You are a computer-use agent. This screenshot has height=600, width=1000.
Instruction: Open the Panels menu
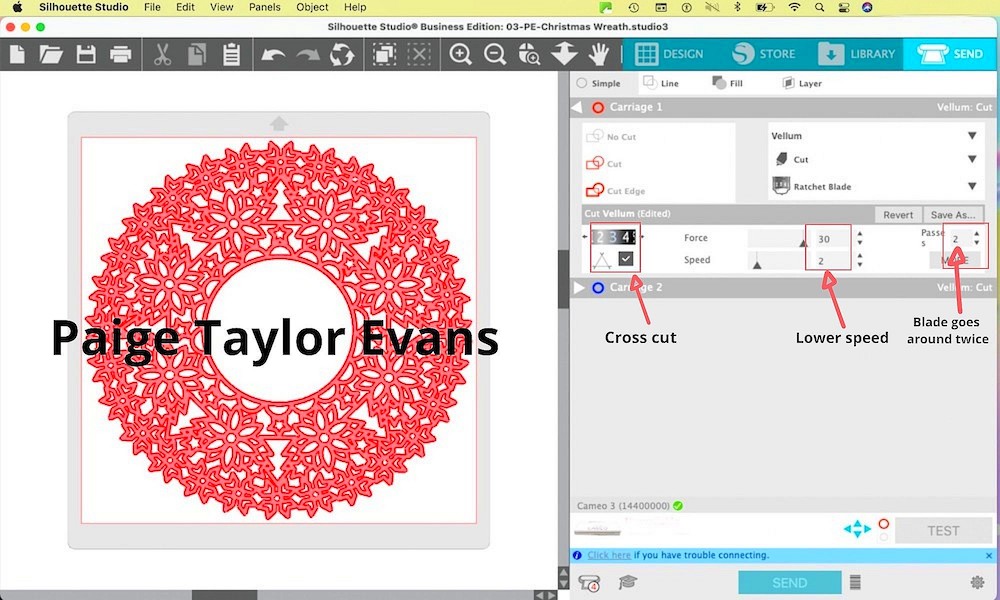[265, 7]
